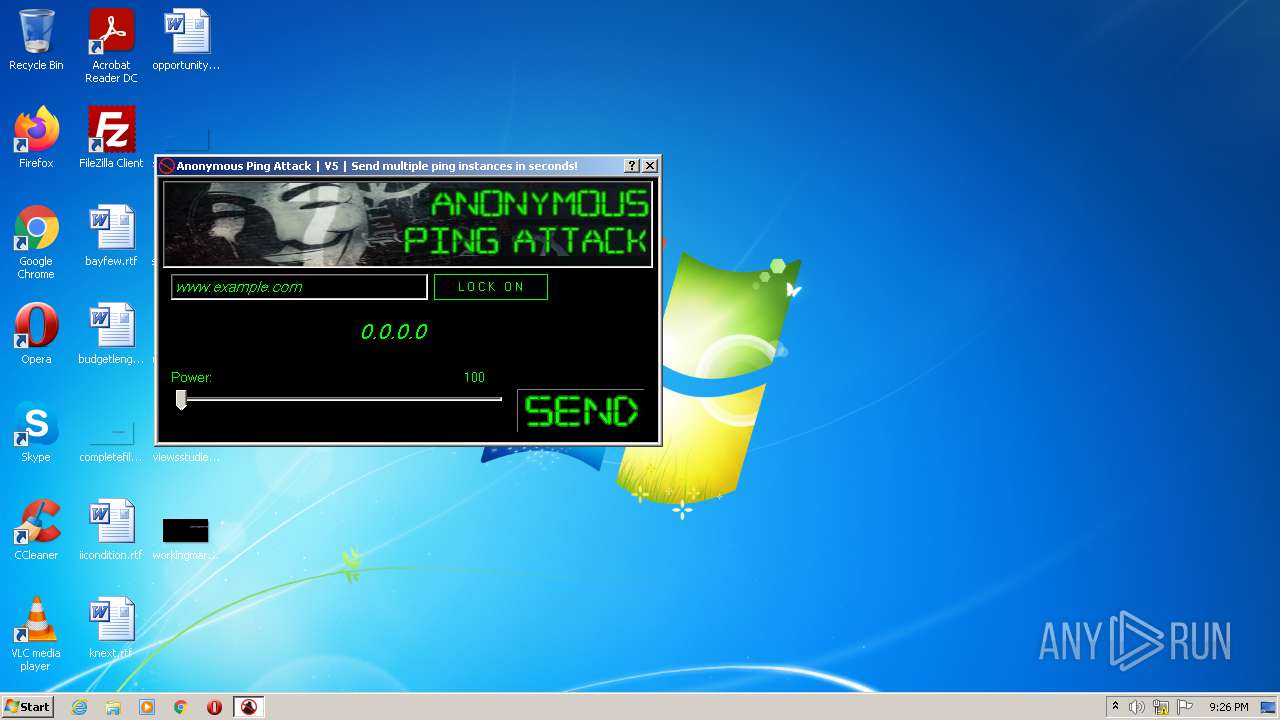Click the Anonymous Ping Attack banner image
The width and height of the screenshot is (1280, 720).
tap(408, 224)
